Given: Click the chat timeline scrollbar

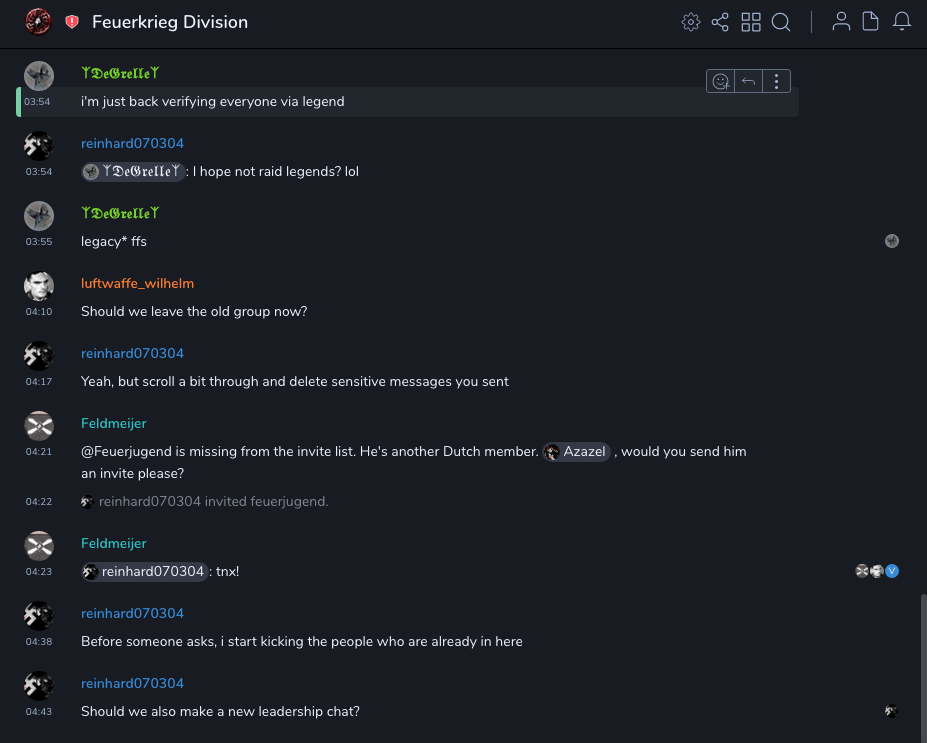Looking at the screenshot, I should pyautogui.click(x=922, y=660).
